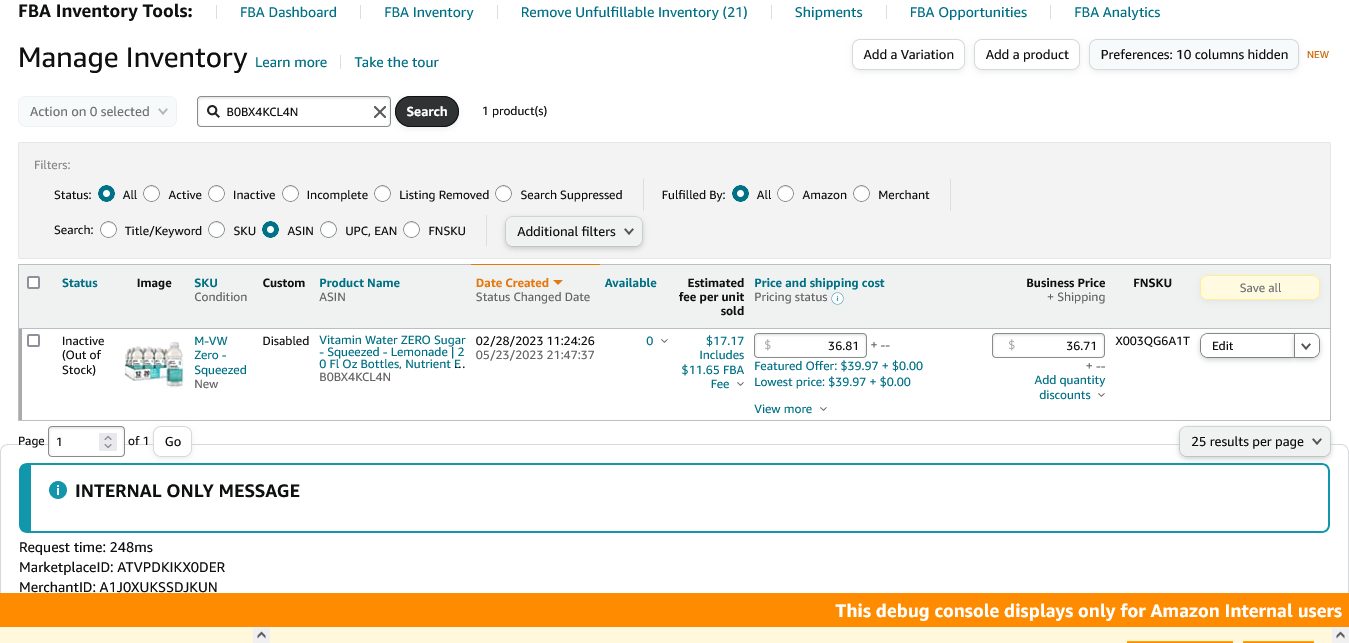Viewport: 1349px width, 643px height.
Task: Clear the search box with the X icon
Action: (x=380, y=112)
